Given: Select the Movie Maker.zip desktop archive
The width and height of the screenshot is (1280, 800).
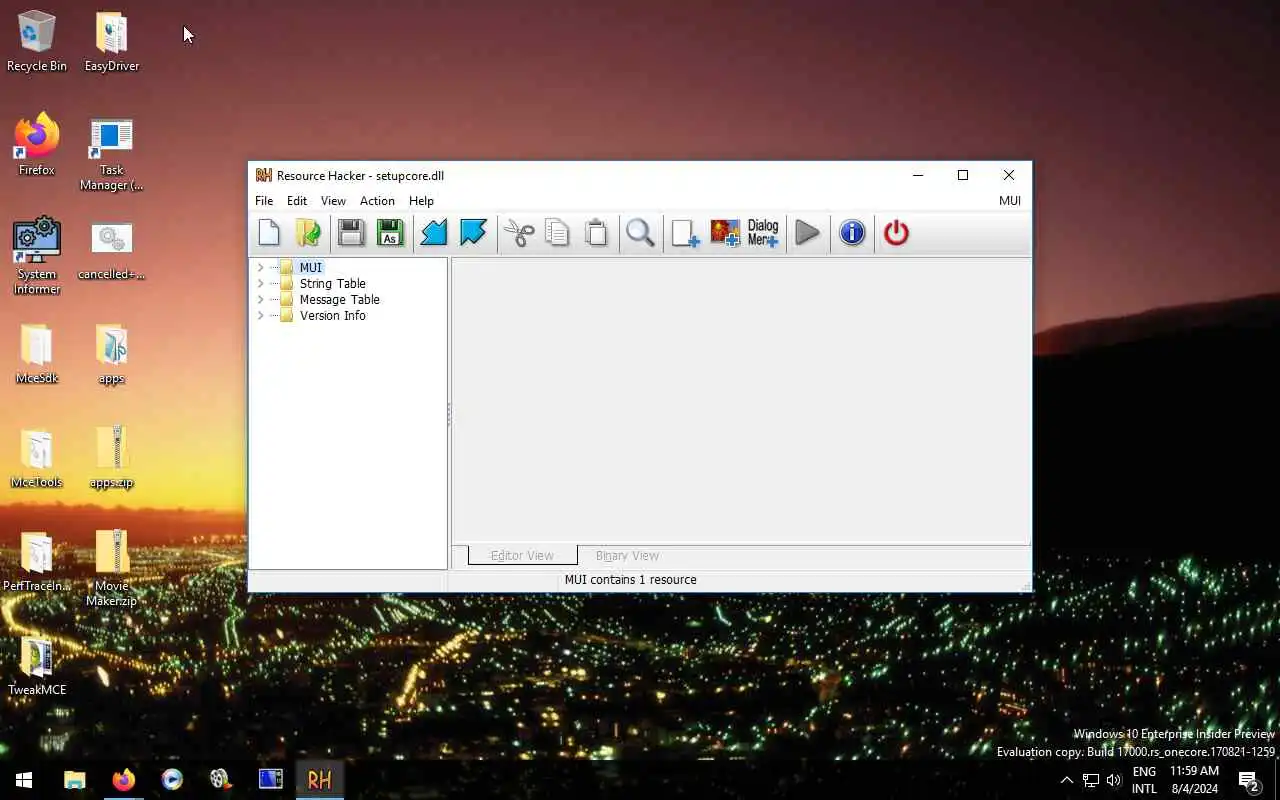Looking at the screenshot, I should point(111,568).
